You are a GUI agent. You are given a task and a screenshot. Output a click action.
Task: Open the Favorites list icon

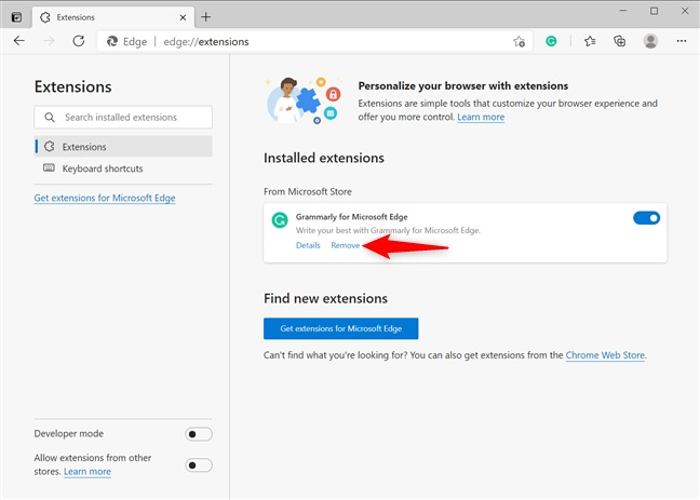(590, 42)
